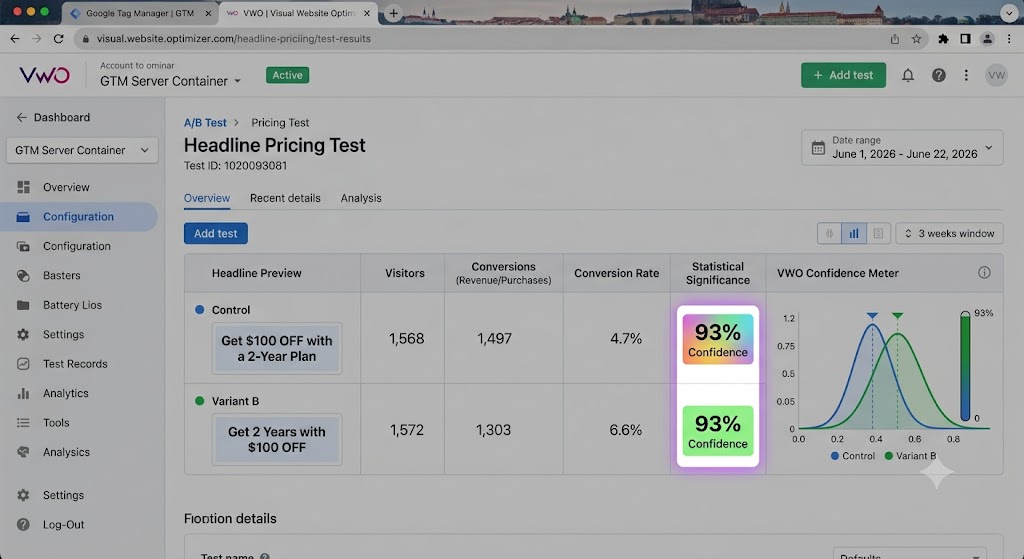The width and height of the screenshot is (1024, 559).
Task: Reload the browser page
Action: [59, 39]
